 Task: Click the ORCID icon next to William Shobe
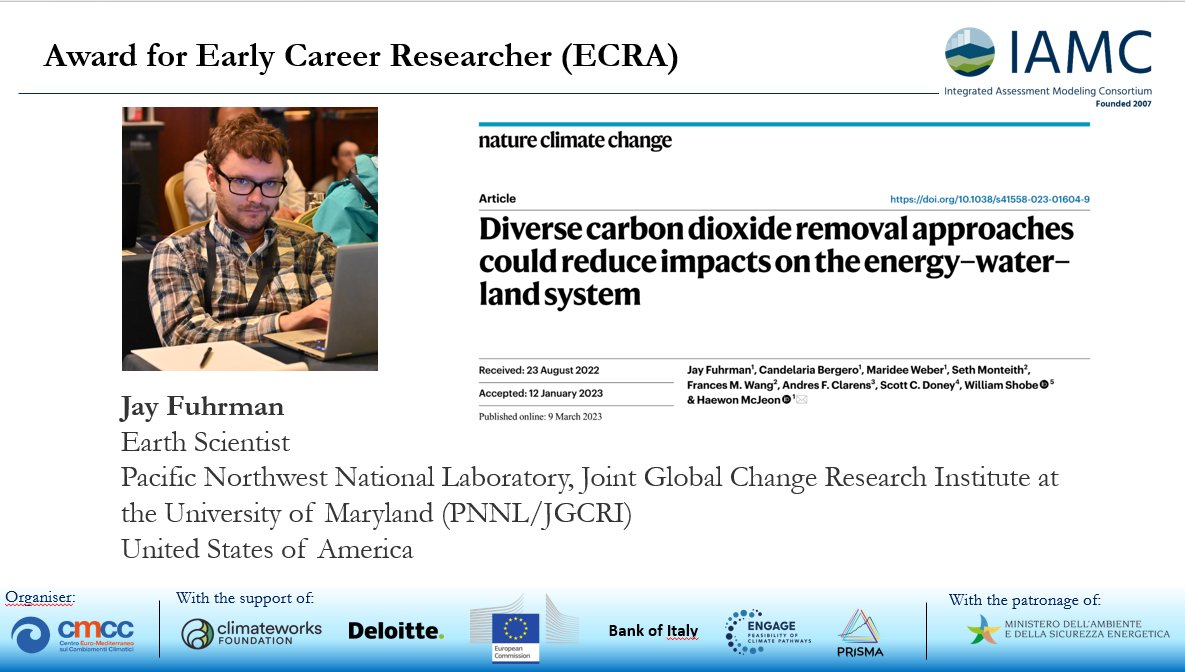[1044, 384]
